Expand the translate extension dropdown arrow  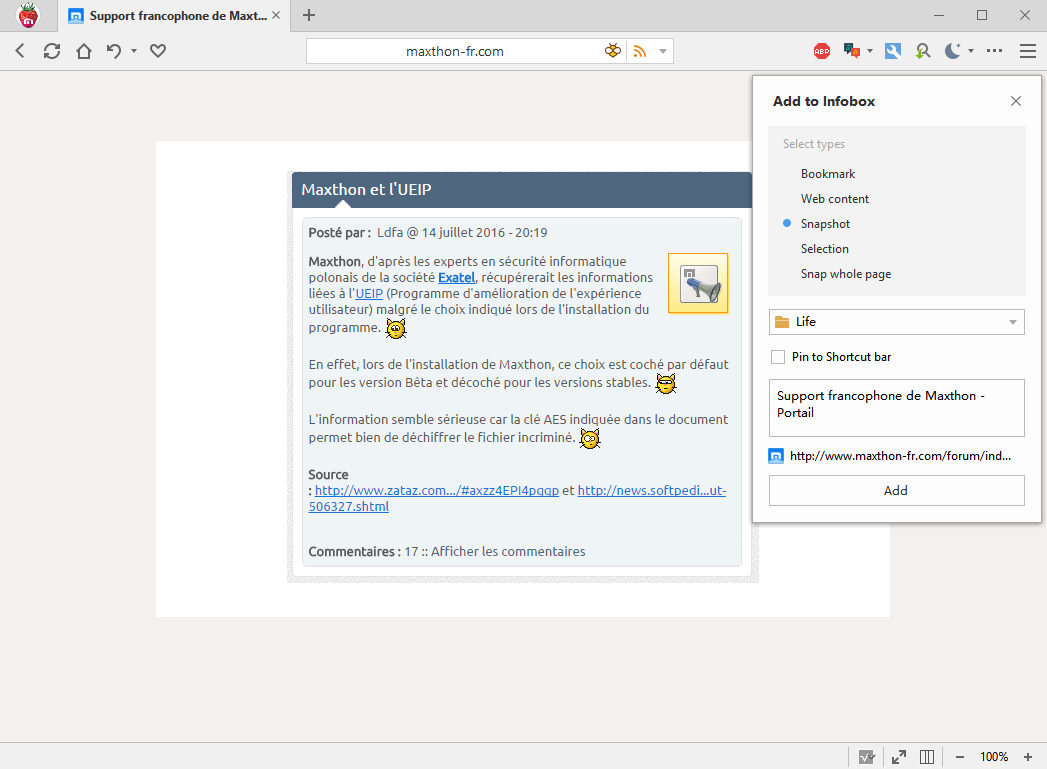[870, 51]
